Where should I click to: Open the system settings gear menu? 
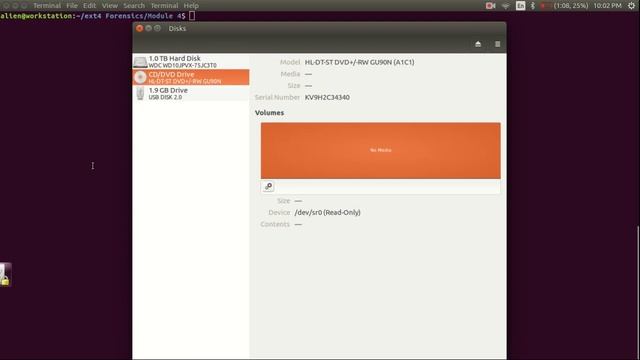(x=631, y=6)
